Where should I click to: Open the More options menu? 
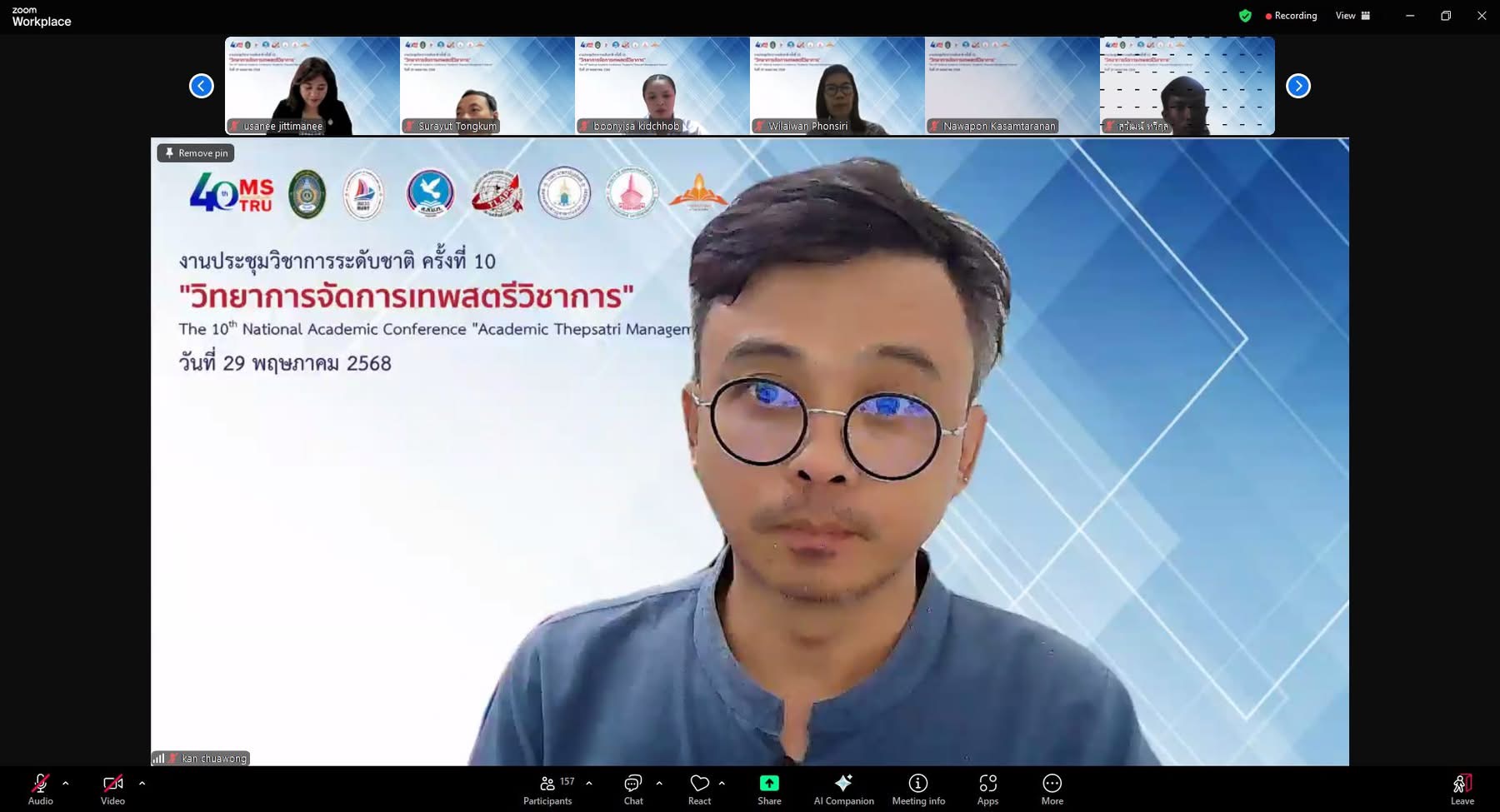coord(1052,789)
